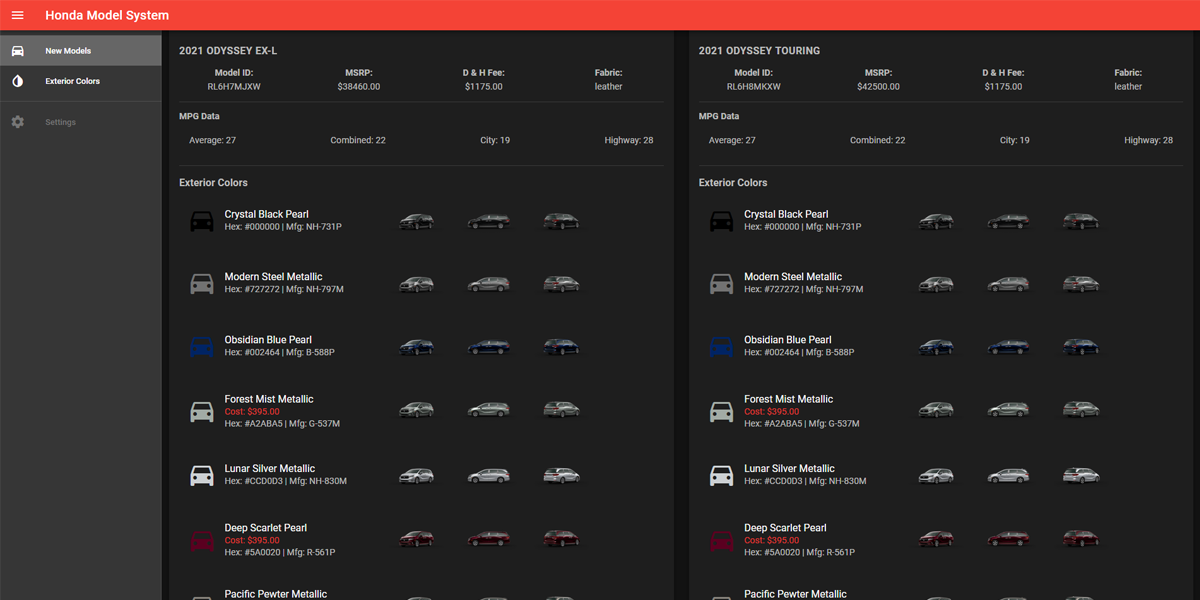1200x600 pixels.
Task: Click Deep Scarlet Pearl car icon in Touring
Action: (722, 540)
